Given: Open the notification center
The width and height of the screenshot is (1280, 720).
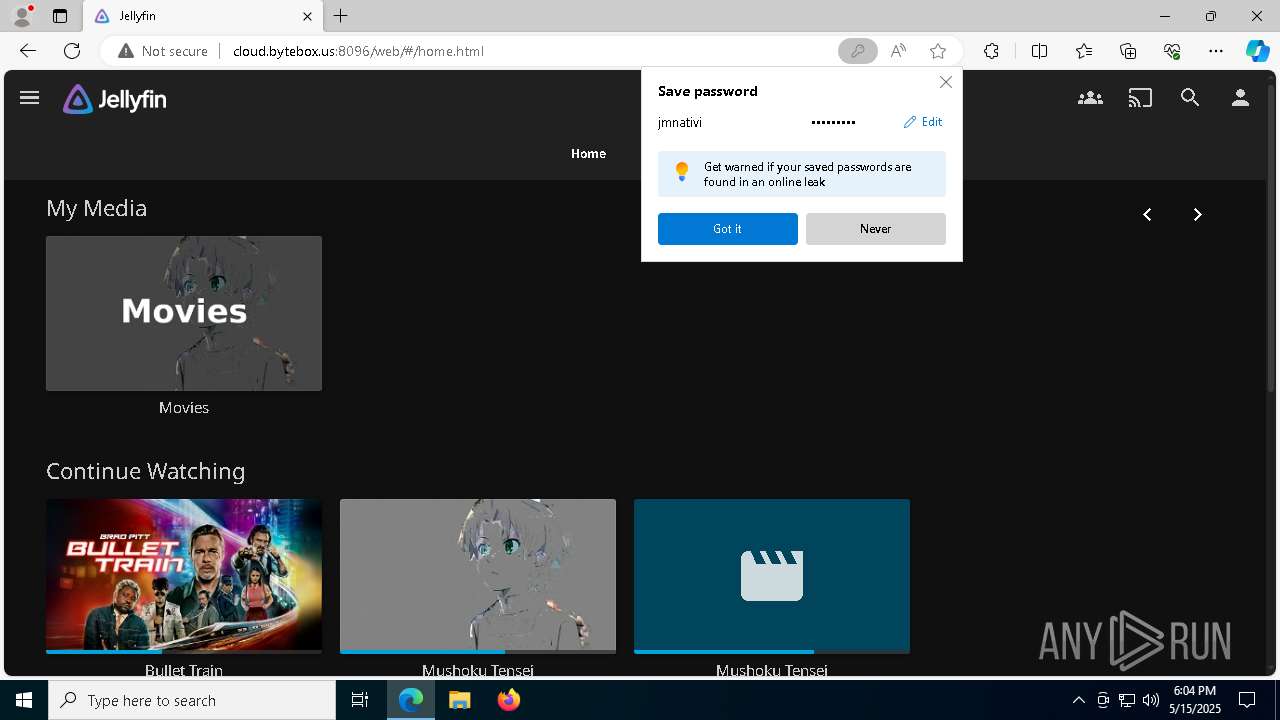Looking at the screenshot, I should (x=1247, y=700).
